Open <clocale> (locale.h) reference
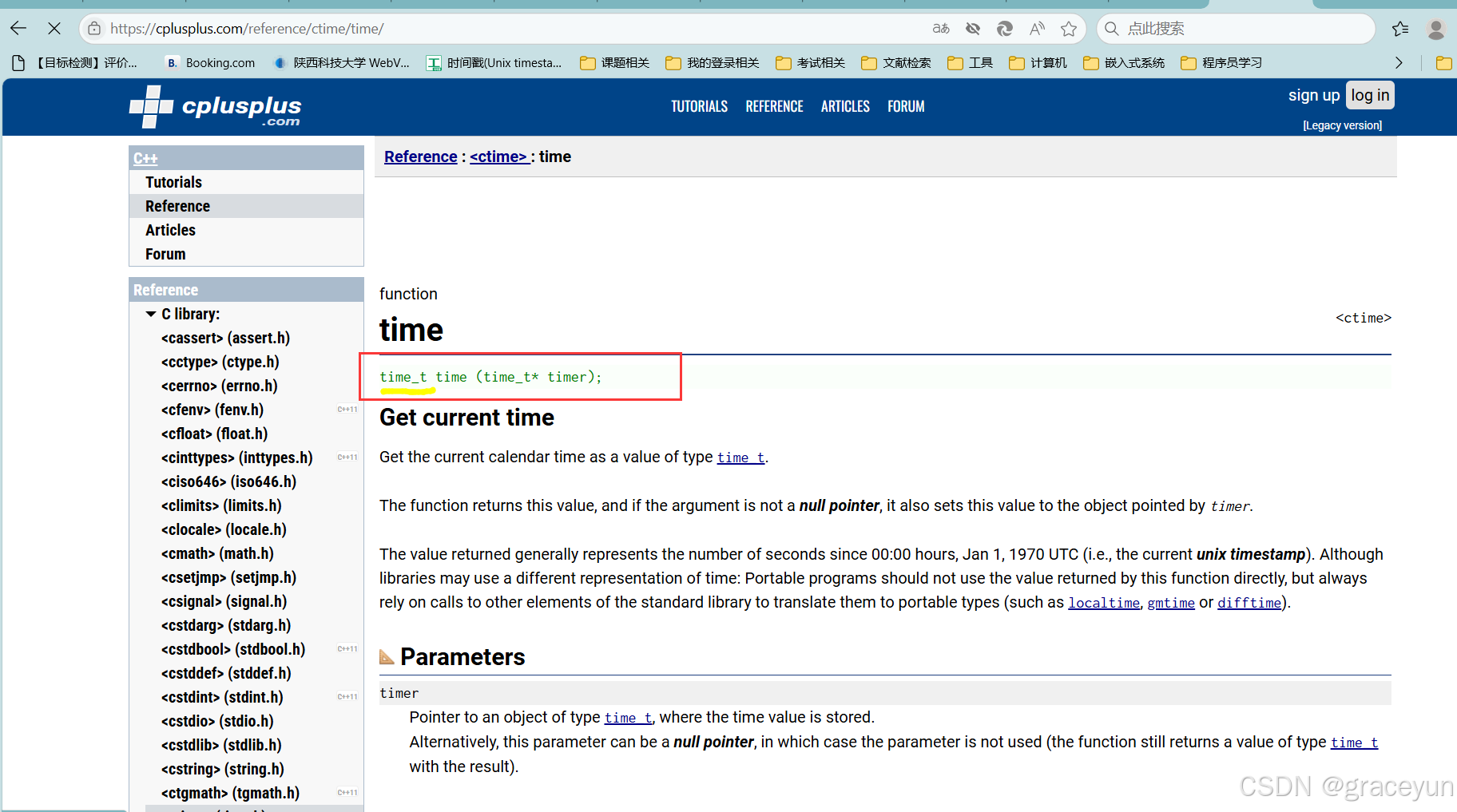Image resolution: width=1457 pixels, height=812 pixels. point(224,530)
